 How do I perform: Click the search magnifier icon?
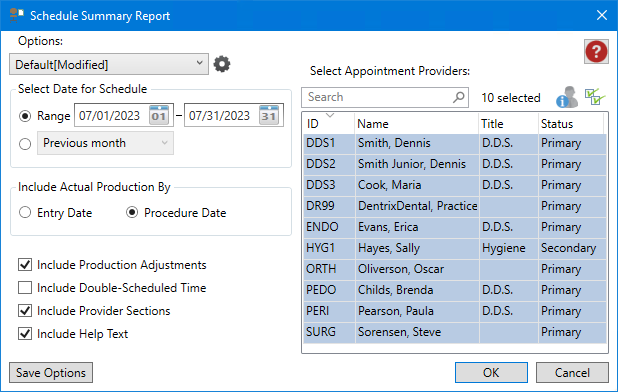point(458,97)
